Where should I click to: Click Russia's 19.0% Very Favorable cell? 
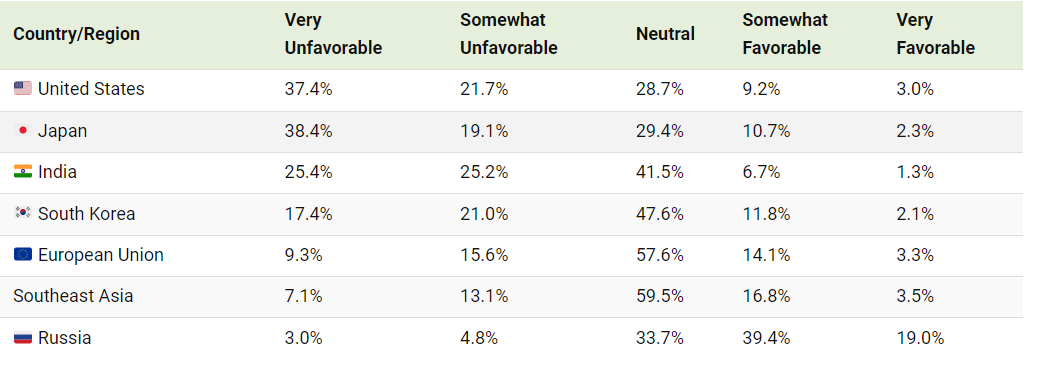click(920, 338)
